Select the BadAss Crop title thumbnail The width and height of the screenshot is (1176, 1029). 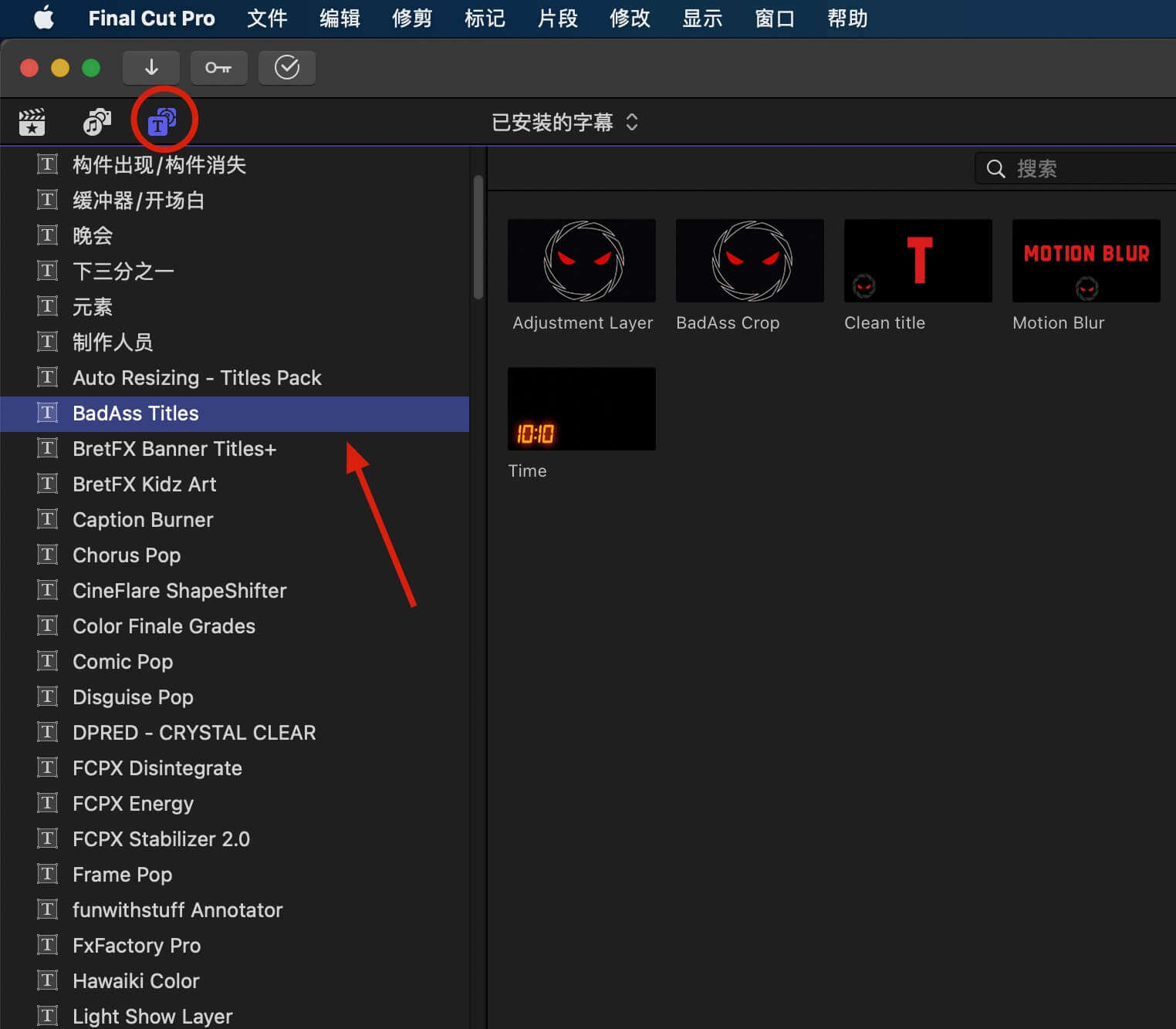750,261
